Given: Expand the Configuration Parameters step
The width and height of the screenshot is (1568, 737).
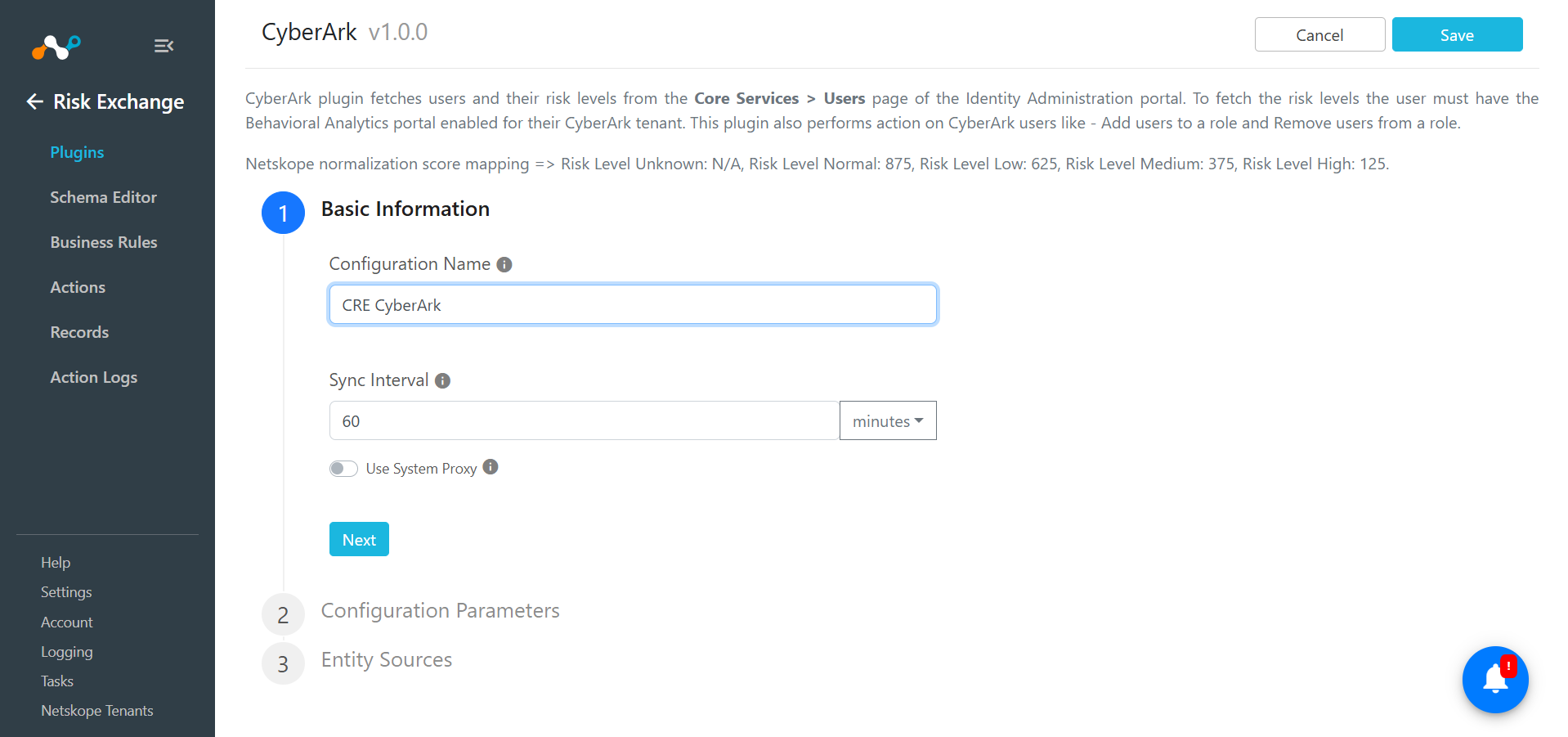Looking at the screenshot, I should point(440,610).
